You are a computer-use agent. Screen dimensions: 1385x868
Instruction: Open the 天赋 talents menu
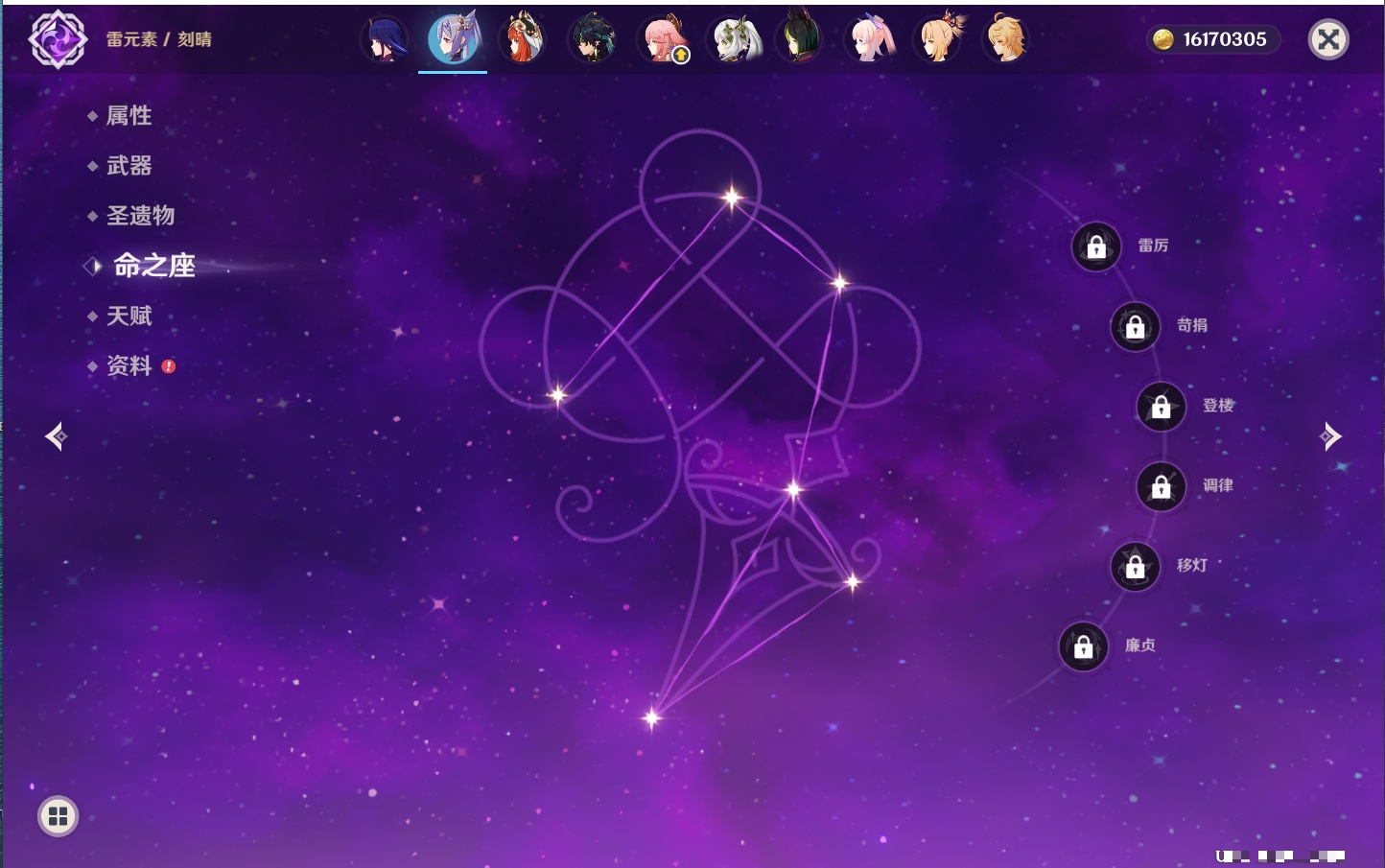[129, 316]
